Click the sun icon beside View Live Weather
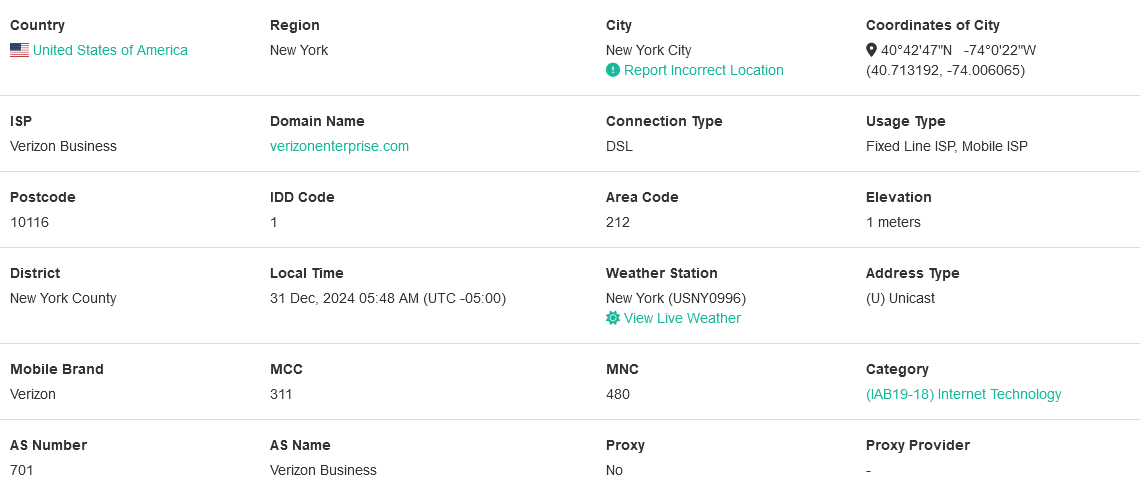The image size is (1140, 494). [x=613, y=318]
